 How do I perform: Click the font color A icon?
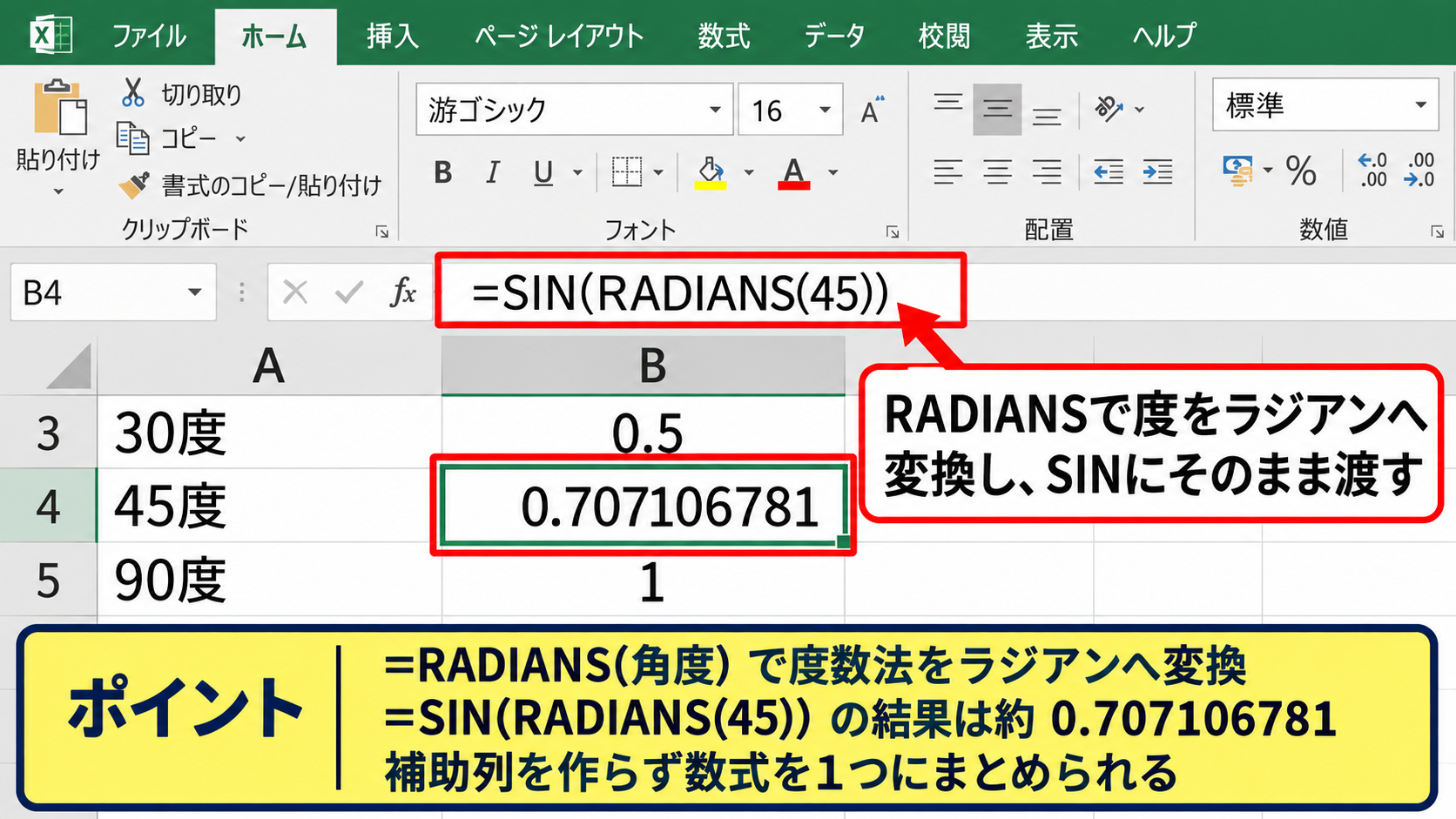click(x=793, y=171)
